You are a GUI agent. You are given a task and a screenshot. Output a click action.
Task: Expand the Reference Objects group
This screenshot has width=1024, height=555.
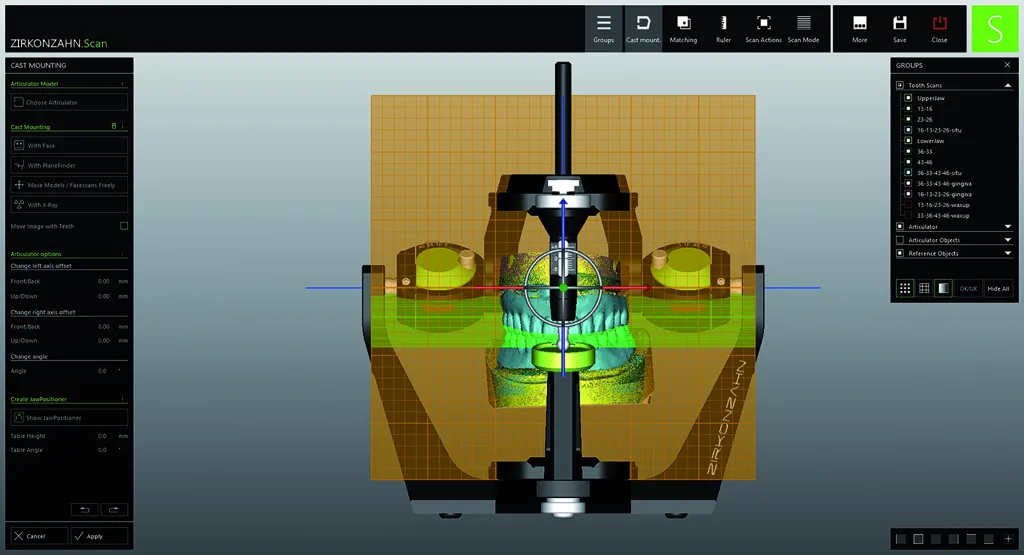point(1008,253)
